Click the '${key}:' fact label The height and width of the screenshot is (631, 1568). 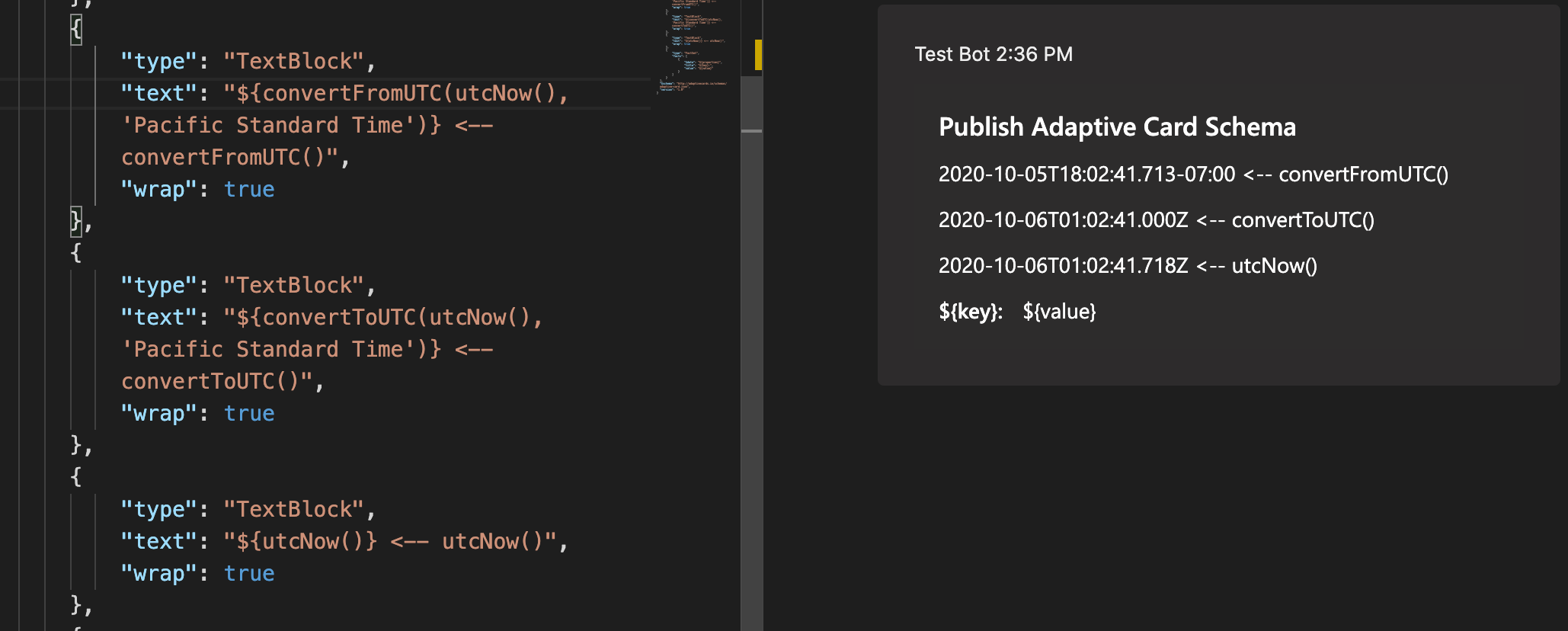click(971, 312)
